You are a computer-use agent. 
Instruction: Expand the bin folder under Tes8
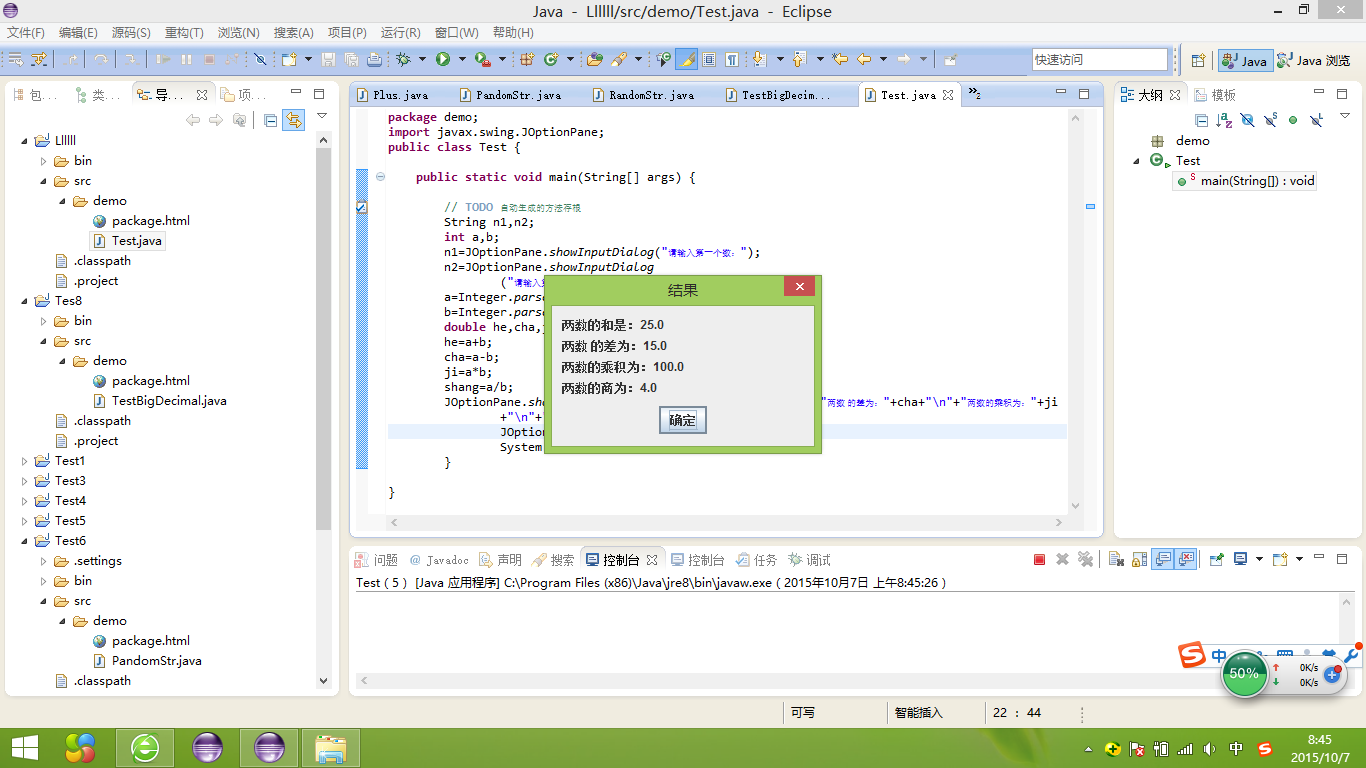pyautogui.click(x=43, y=321)
